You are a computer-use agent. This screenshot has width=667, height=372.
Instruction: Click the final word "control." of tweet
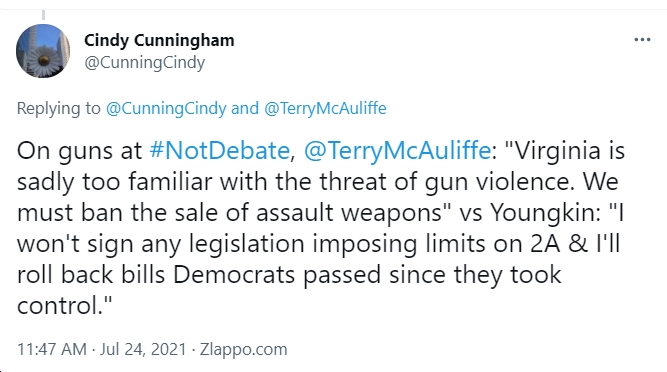64,305
